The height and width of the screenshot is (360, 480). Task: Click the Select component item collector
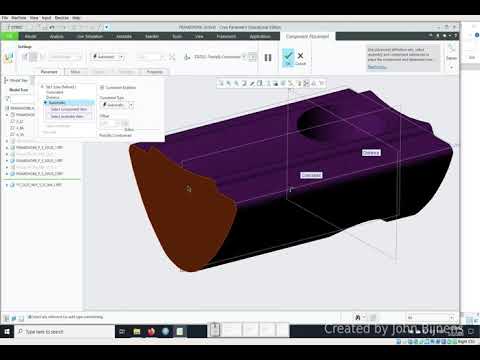(x=69, y=109)
